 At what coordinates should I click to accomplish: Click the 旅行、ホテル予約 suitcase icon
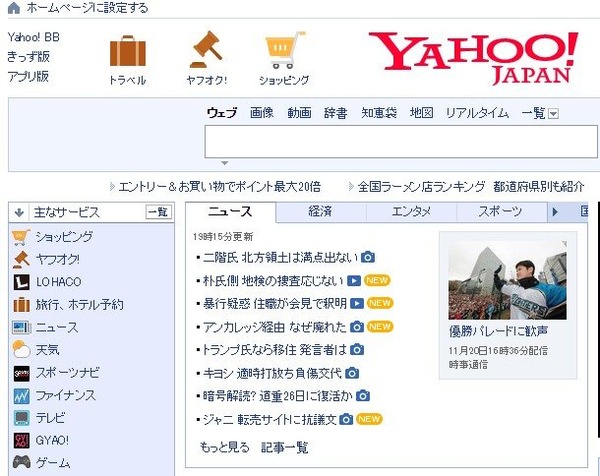(21, 305)
